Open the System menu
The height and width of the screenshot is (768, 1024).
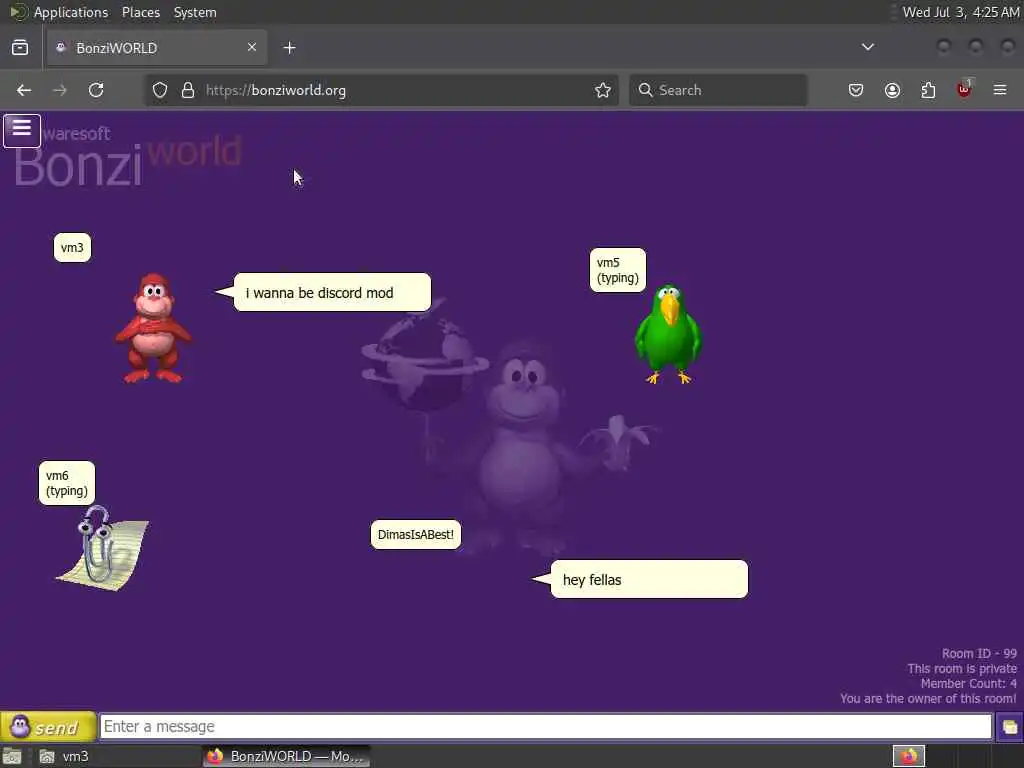coord(195,12)
